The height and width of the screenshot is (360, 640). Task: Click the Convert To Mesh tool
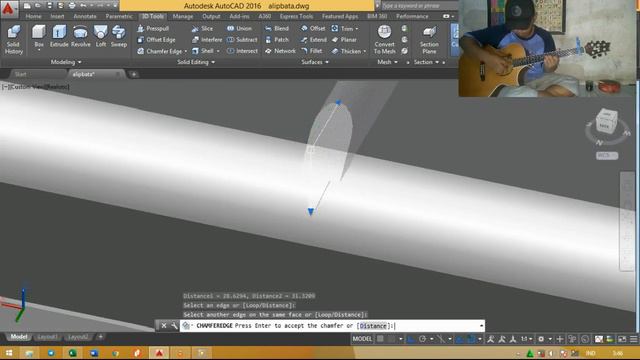click(384, 40)
